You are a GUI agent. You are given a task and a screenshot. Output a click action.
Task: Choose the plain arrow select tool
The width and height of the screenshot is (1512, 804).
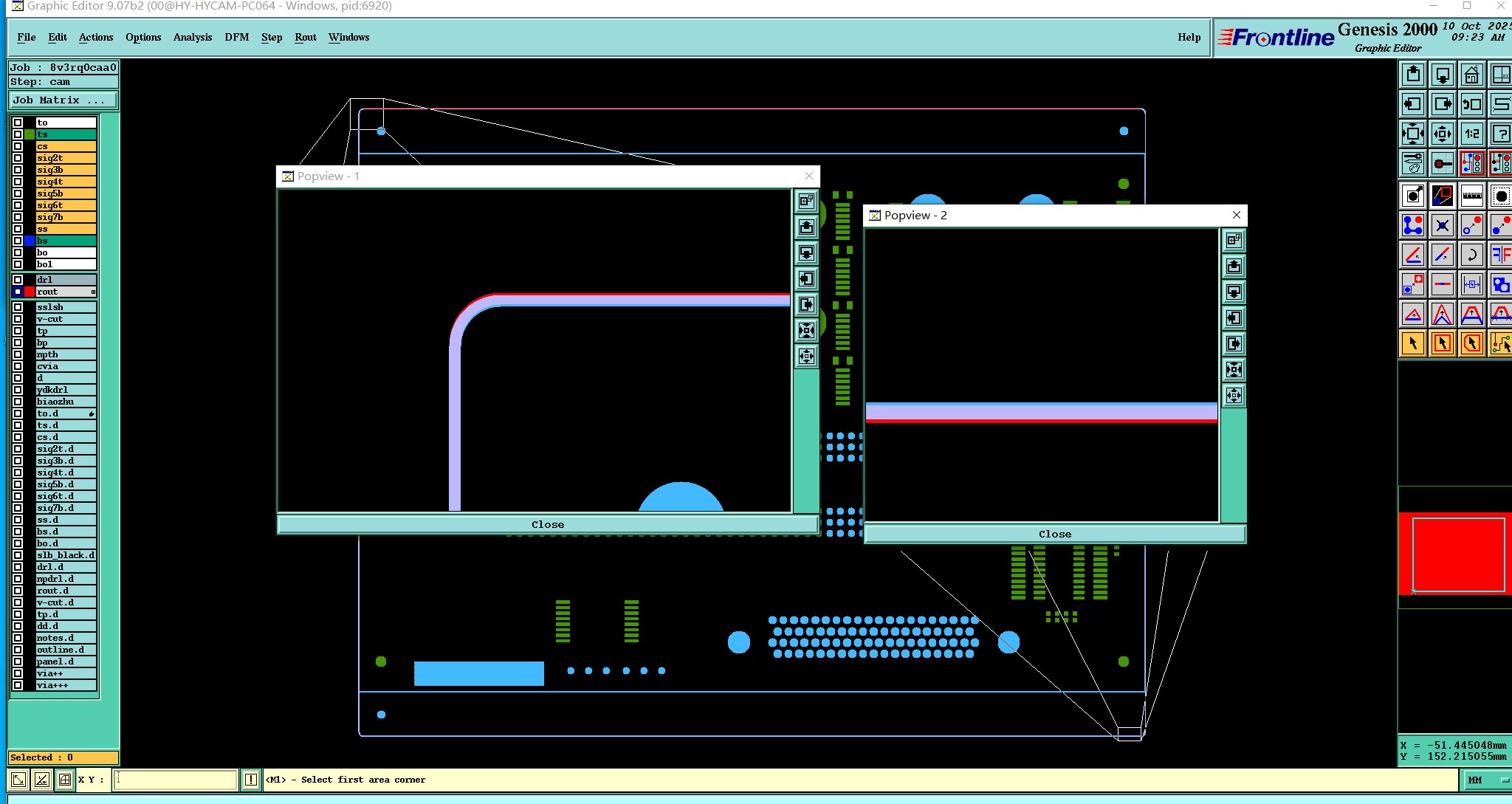pos(1412,343)
